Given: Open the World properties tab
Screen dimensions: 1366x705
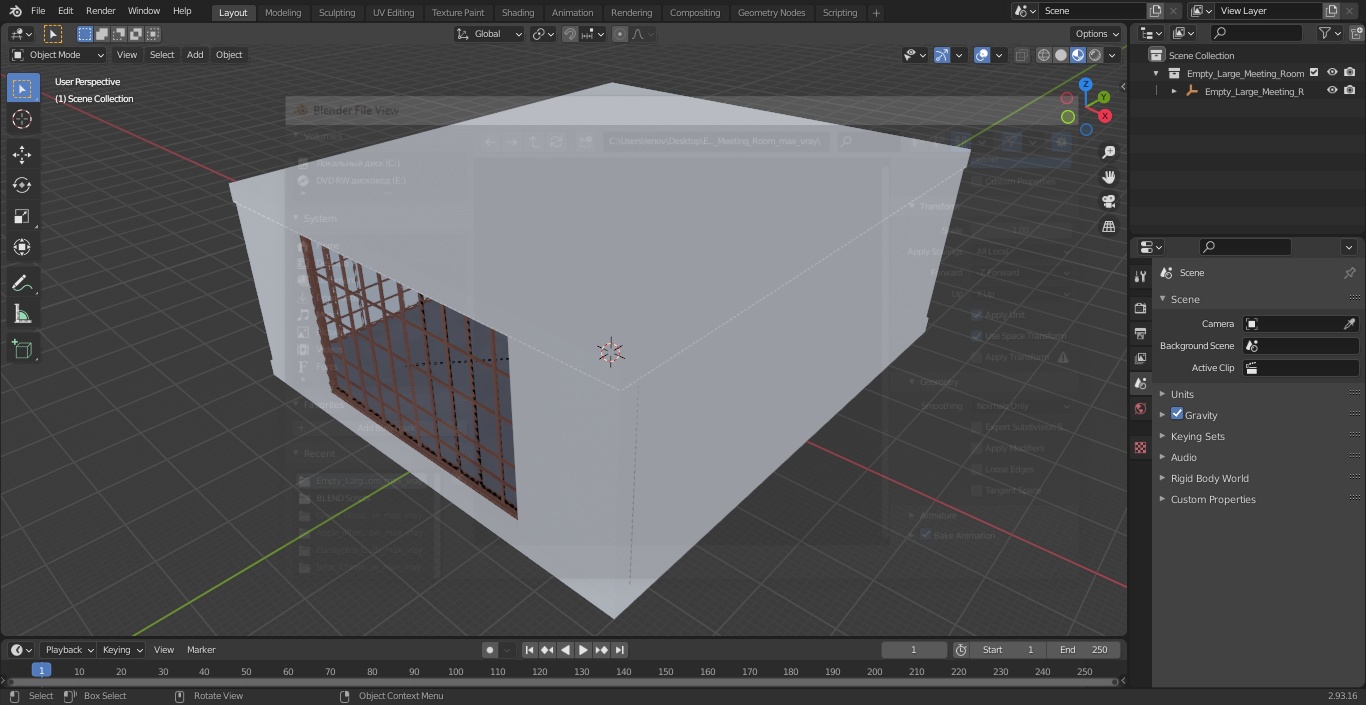Looking at the screenshot, I should pos(1140,408).
